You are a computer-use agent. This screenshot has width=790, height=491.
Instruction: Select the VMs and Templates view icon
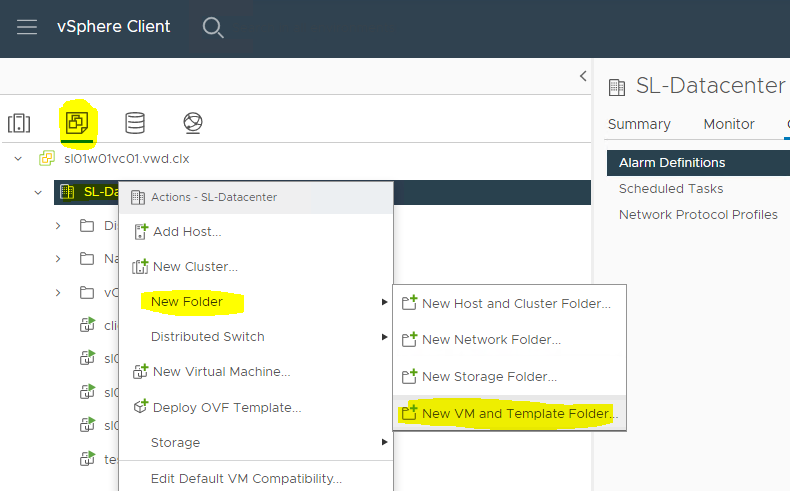pyautogui.click(x=77, y=122)
